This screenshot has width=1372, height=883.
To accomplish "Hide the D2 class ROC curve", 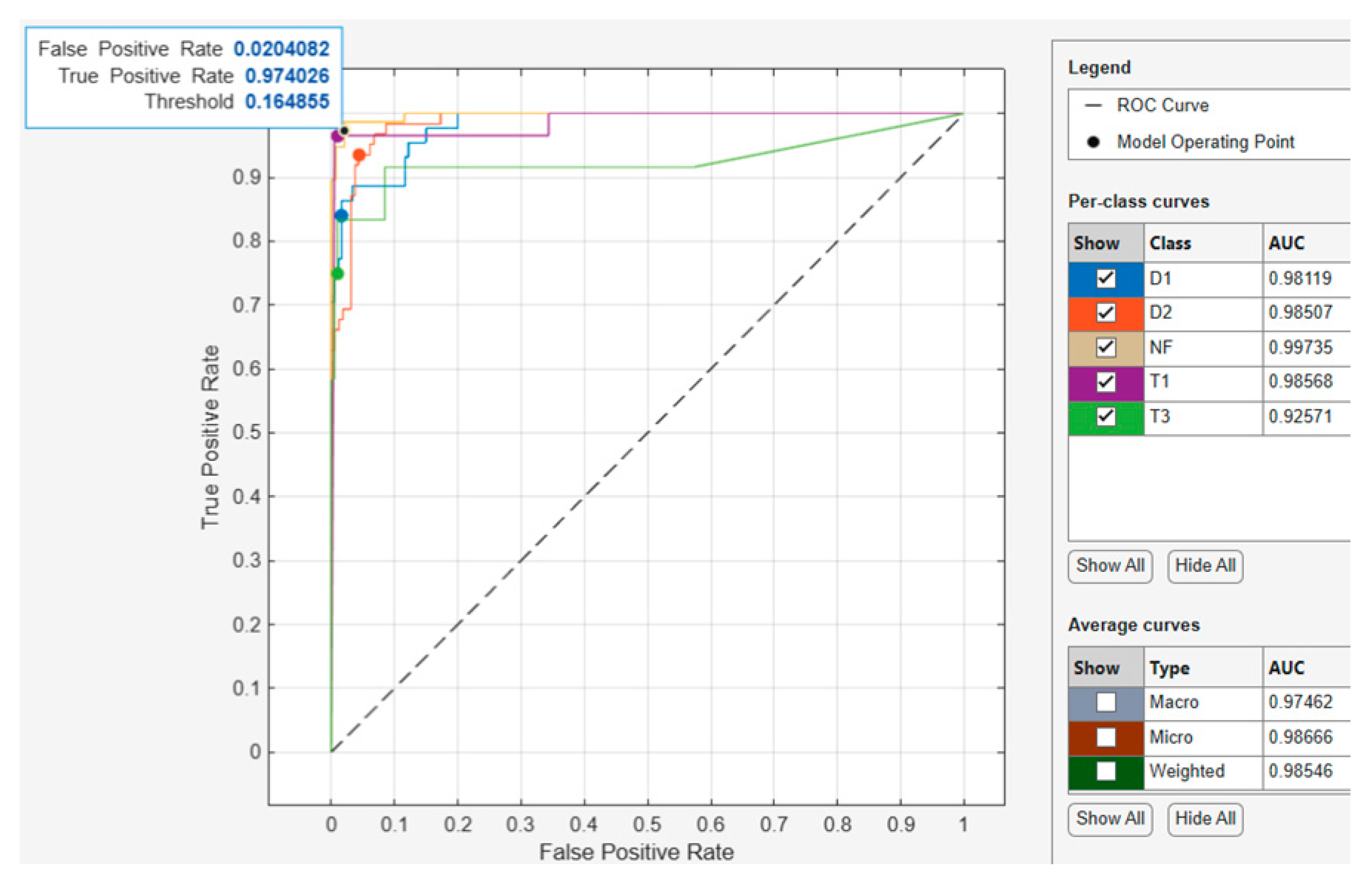I will (1105, 313).
